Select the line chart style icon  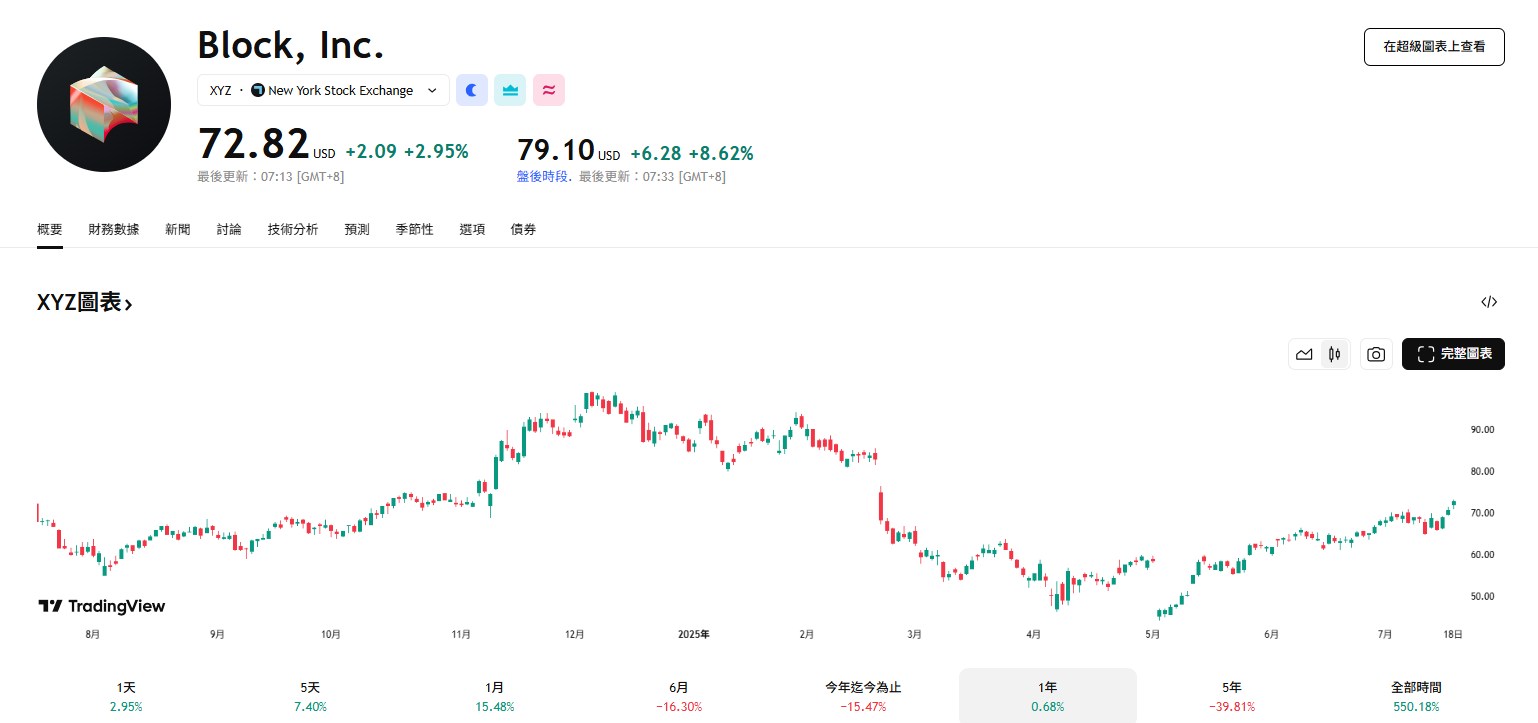tap(1304, 353)
